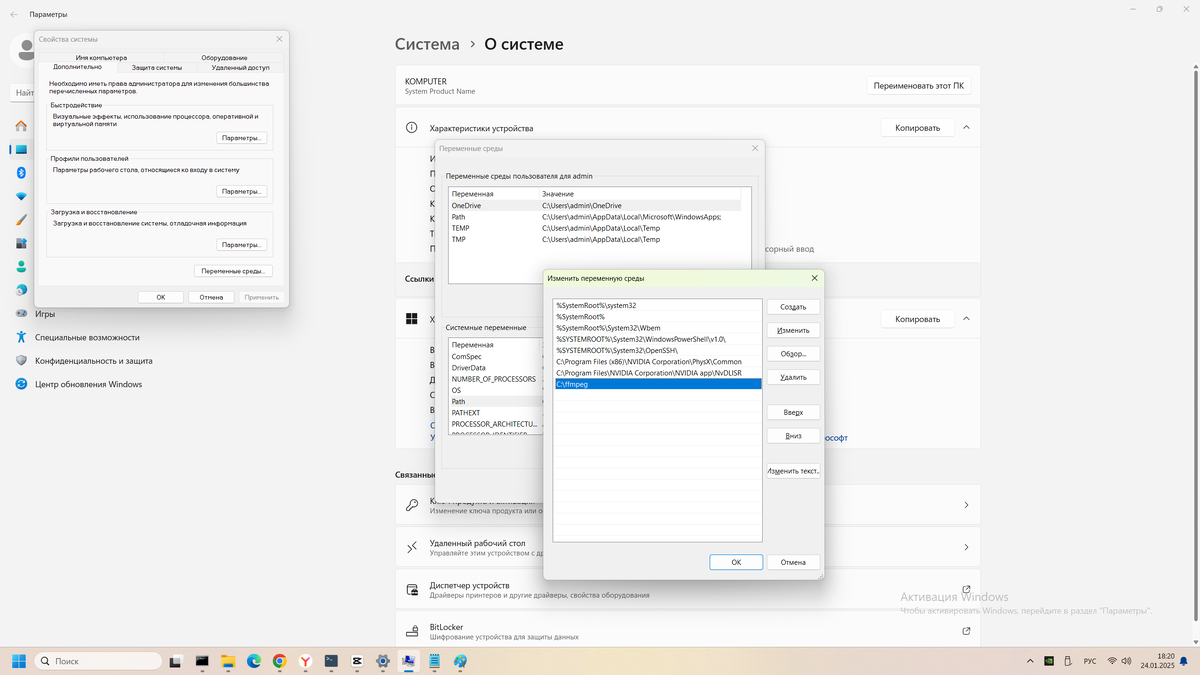The width and height of the screenshot is (1200, 675).
Task: Confirm with OK in Изменить переменную среды
Action: click(736, 562)
